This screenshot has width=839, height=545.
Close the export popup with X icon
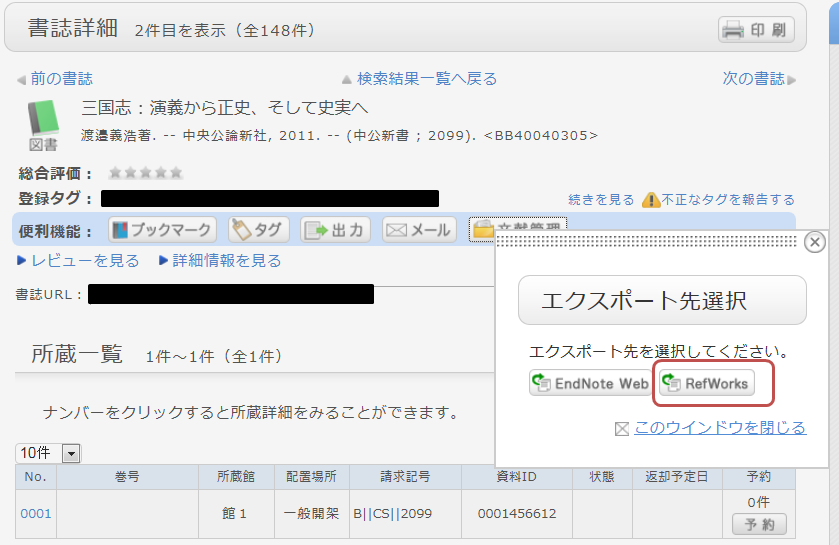click(815, 242)
